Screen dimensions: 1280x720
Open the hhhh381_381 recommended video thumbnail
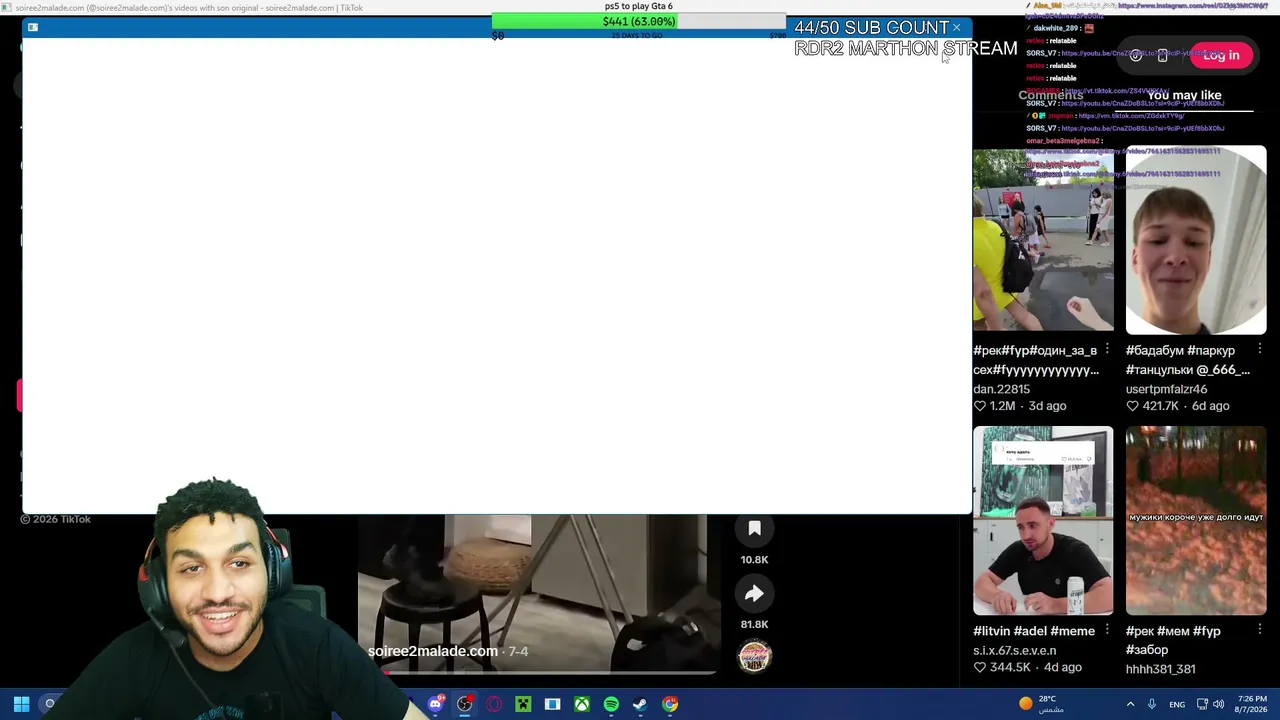1196,521
